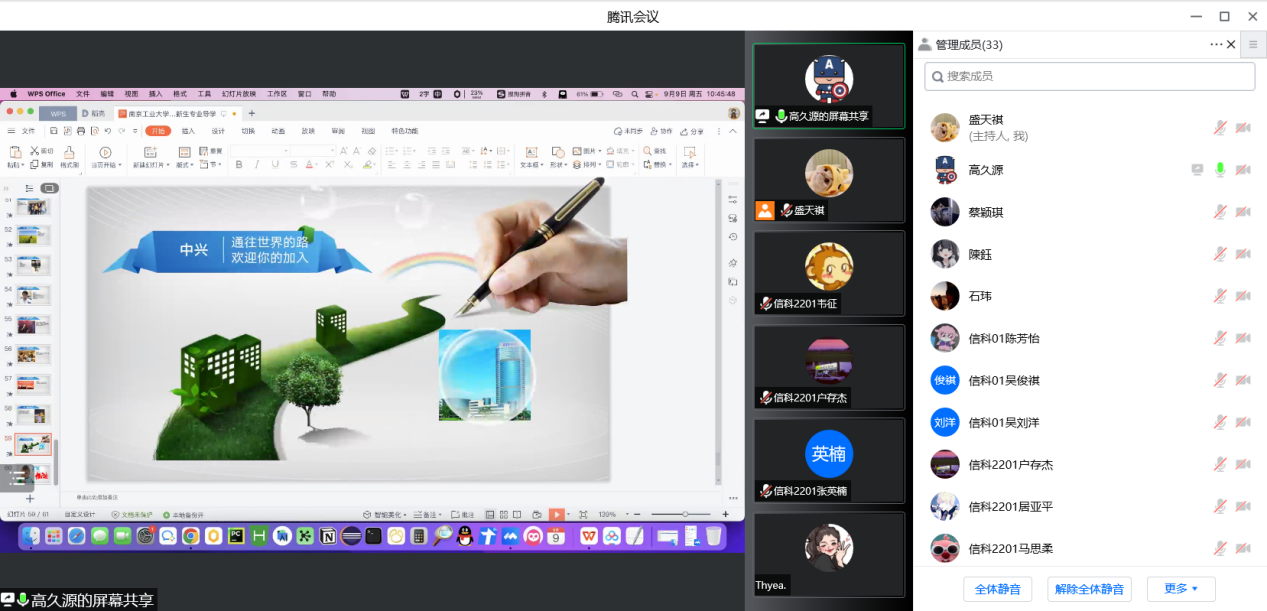Open the 插入 tab in WPS ribbon
This screenshot has width=1267, height=611.
pyautogui.click(x=188, y=131)
